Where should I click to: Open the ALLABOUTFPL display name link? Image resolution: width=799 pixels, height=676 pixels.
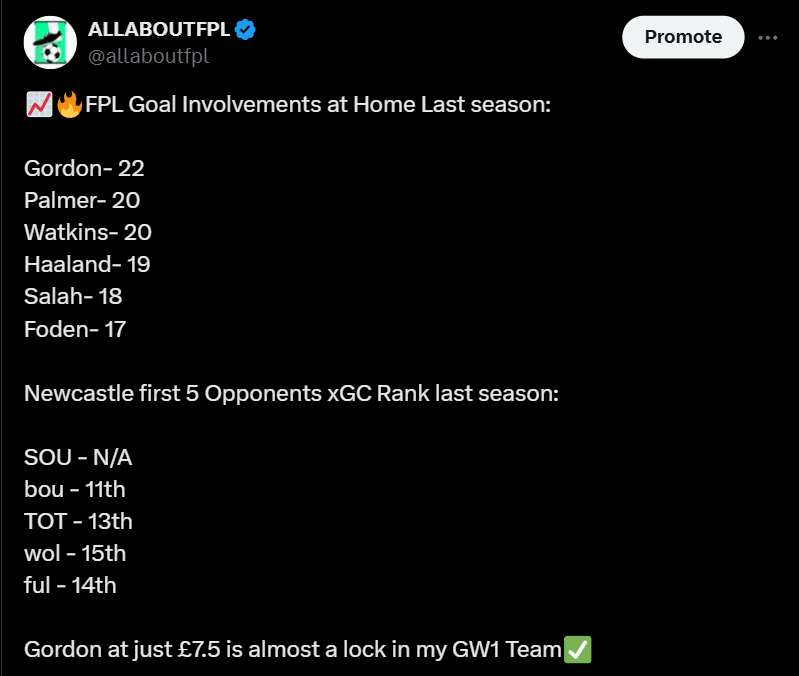159,30
